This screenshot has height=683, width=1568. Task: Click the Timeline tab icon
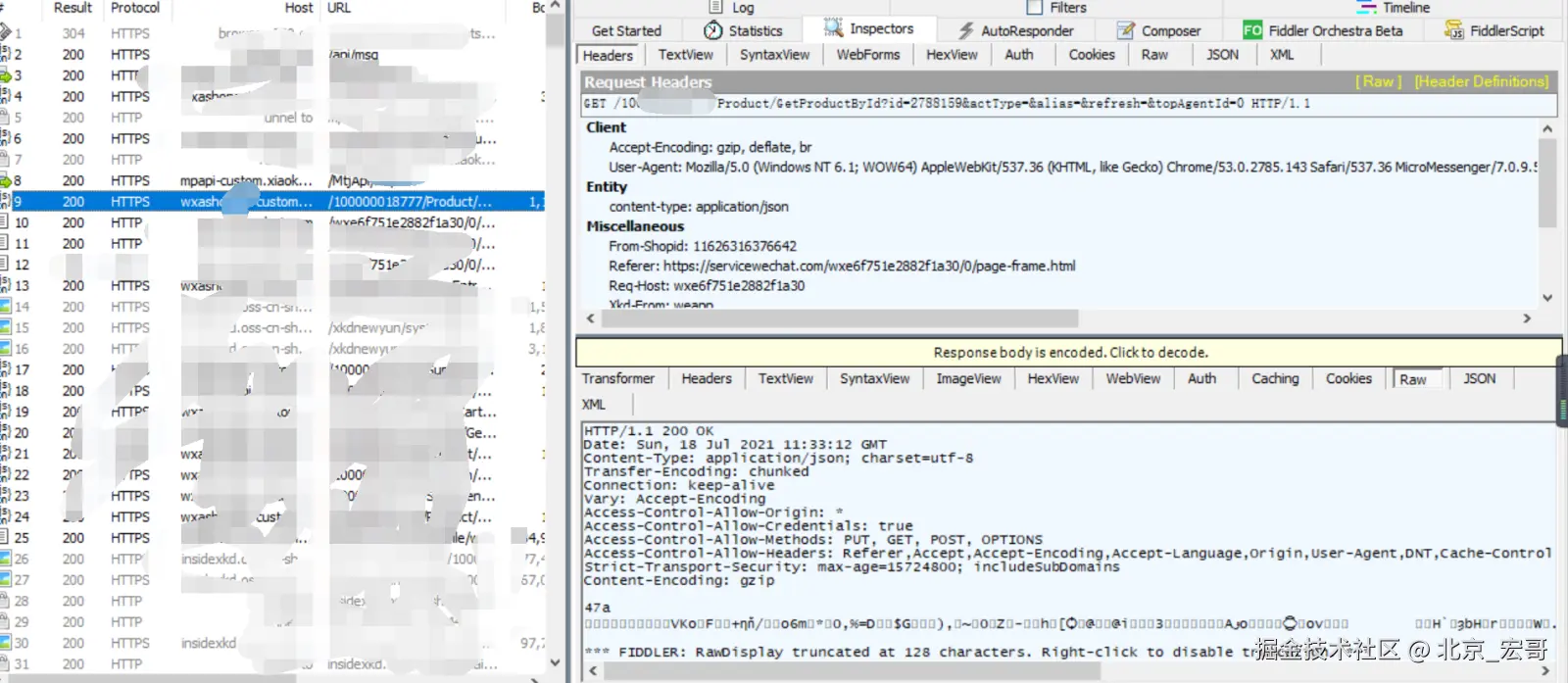coord(1367,7)
